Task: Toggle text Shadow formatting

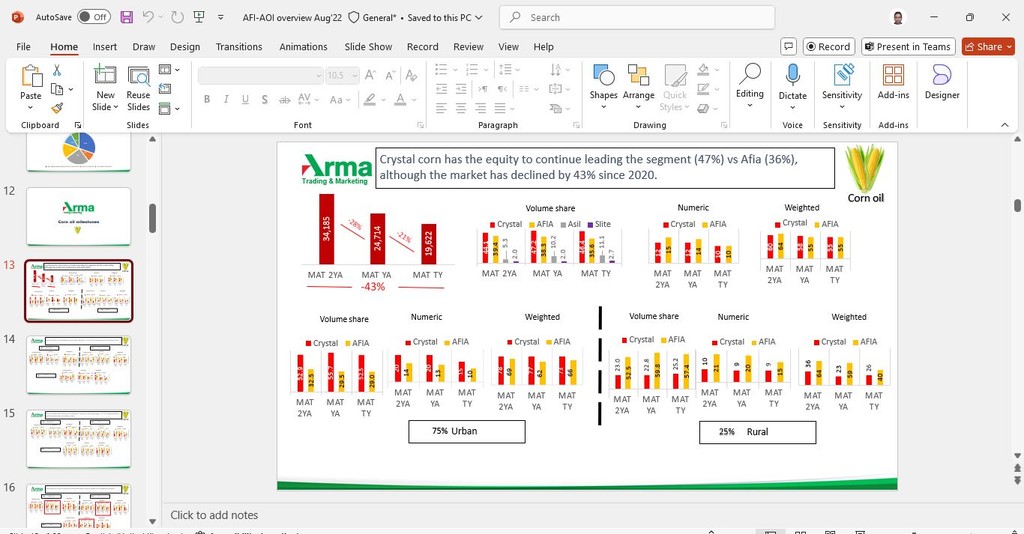Action: [x=264, y=99]
